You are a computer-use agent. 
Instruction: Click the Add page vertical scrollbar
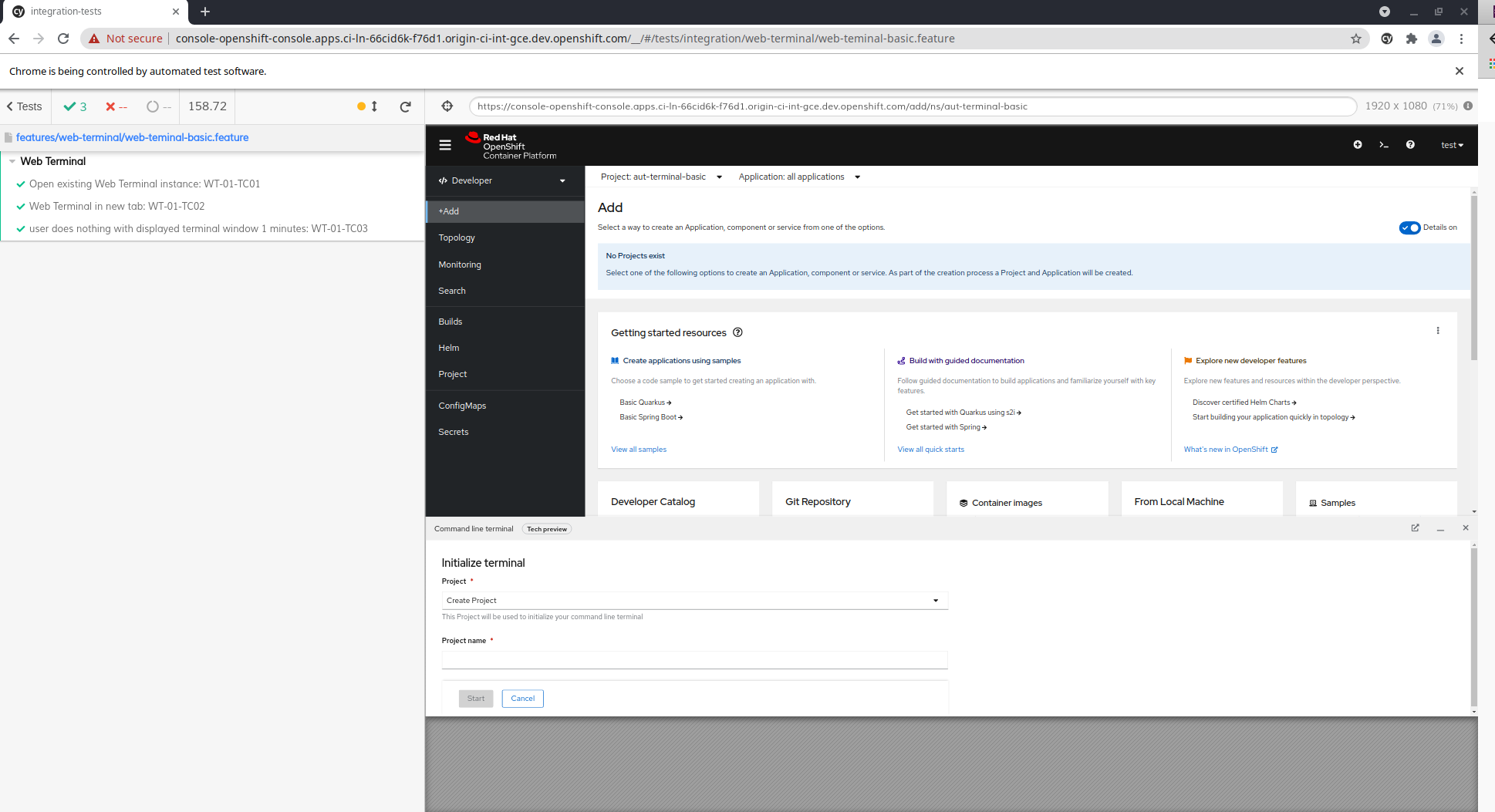click(1473, 278)
